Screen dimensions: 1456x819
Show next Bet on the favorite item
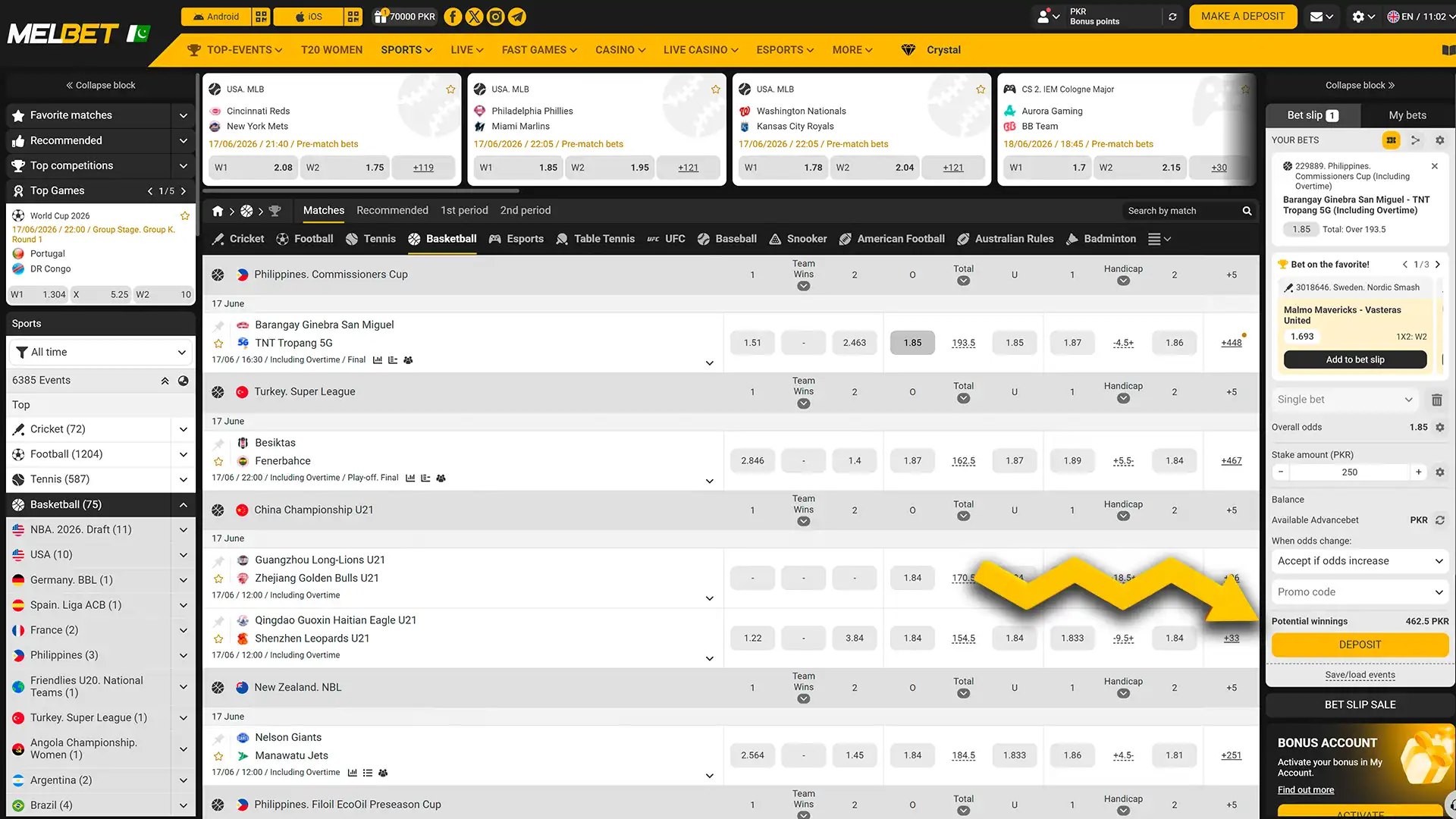click(1437, 265)
